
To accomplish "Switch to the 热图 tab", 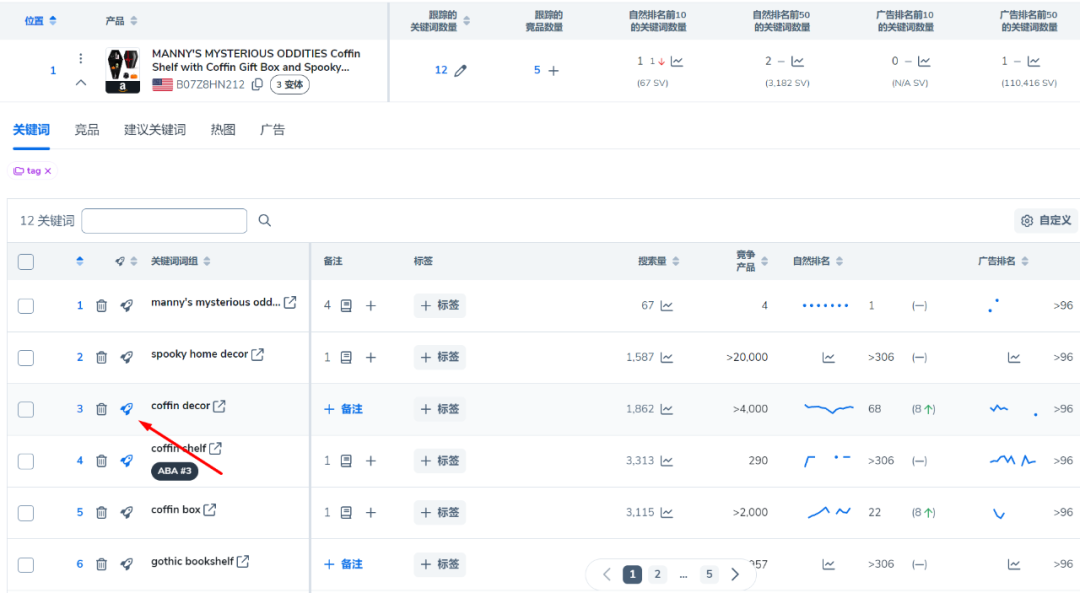I will tap(222, 129).
